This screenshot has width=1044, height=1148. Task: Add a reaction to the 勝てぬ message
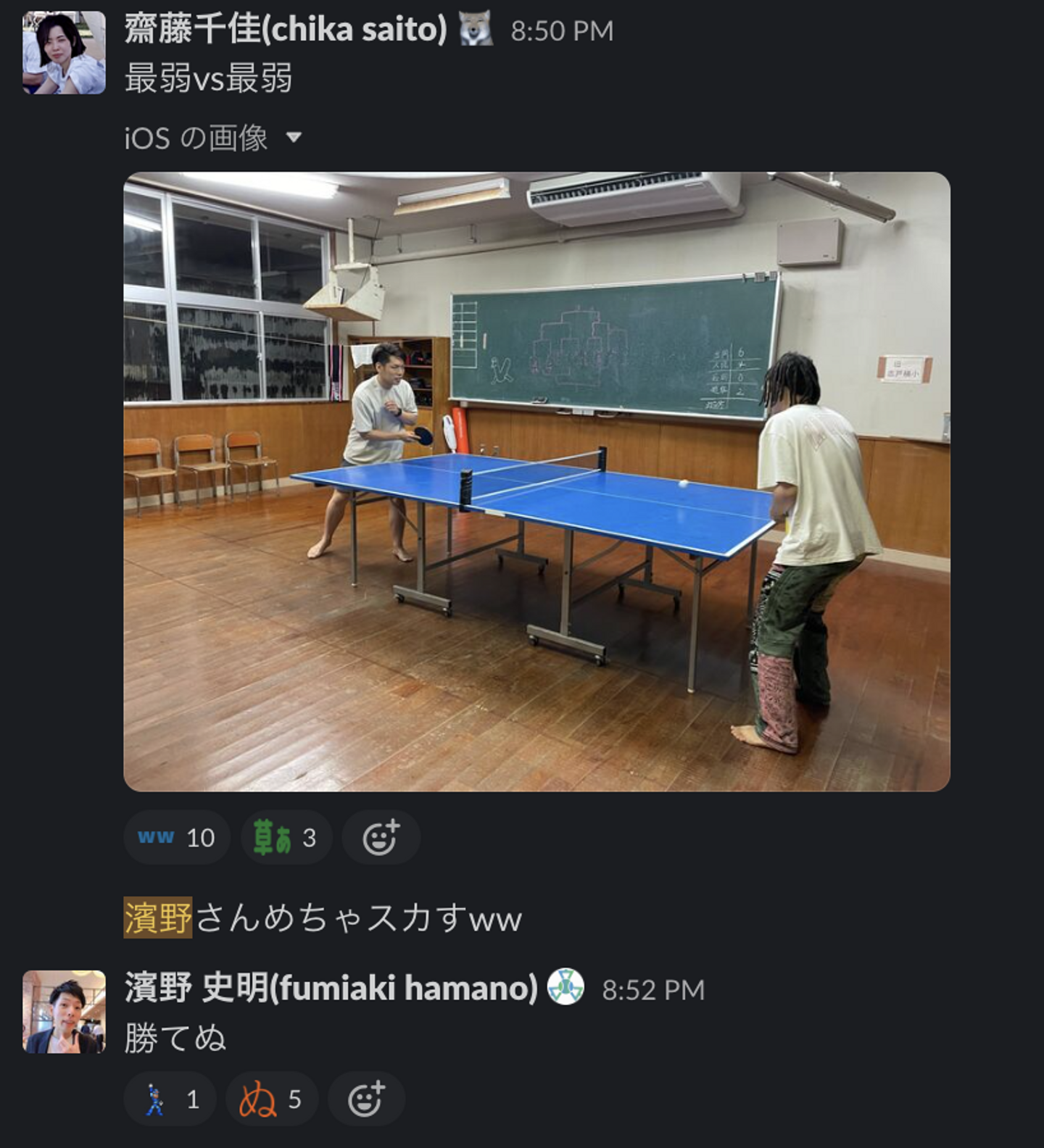click(x=366, y=1099)
